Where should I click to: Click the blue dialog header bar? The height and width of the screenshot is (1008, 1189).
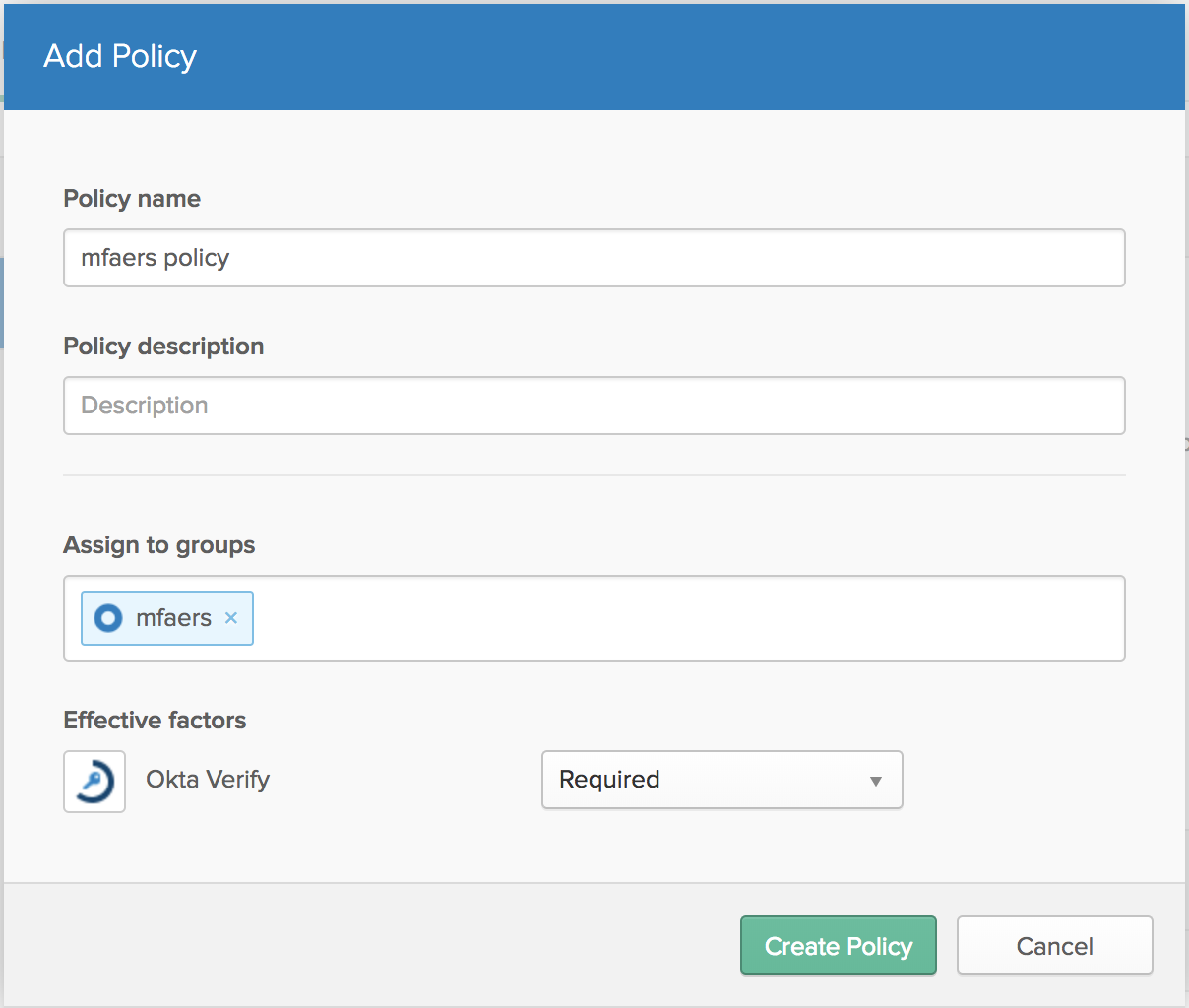click(689, 56)
